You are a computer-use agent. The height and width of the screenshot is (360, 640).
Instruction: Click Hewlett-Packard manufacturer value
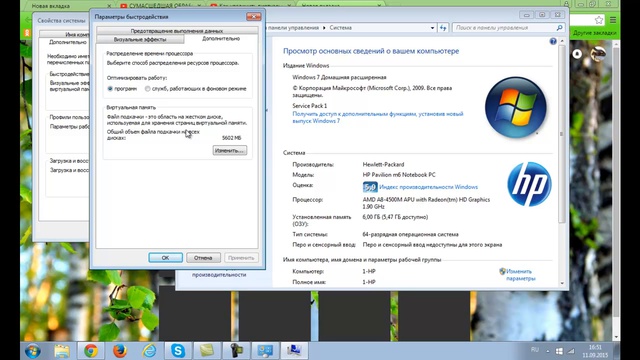(383, 164)
